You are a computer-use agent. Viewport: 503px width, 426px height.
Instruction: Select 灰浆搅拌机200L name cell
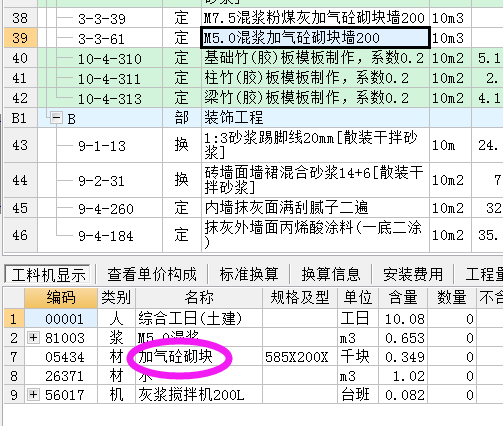pyautogui.click(x=199, y=395)
